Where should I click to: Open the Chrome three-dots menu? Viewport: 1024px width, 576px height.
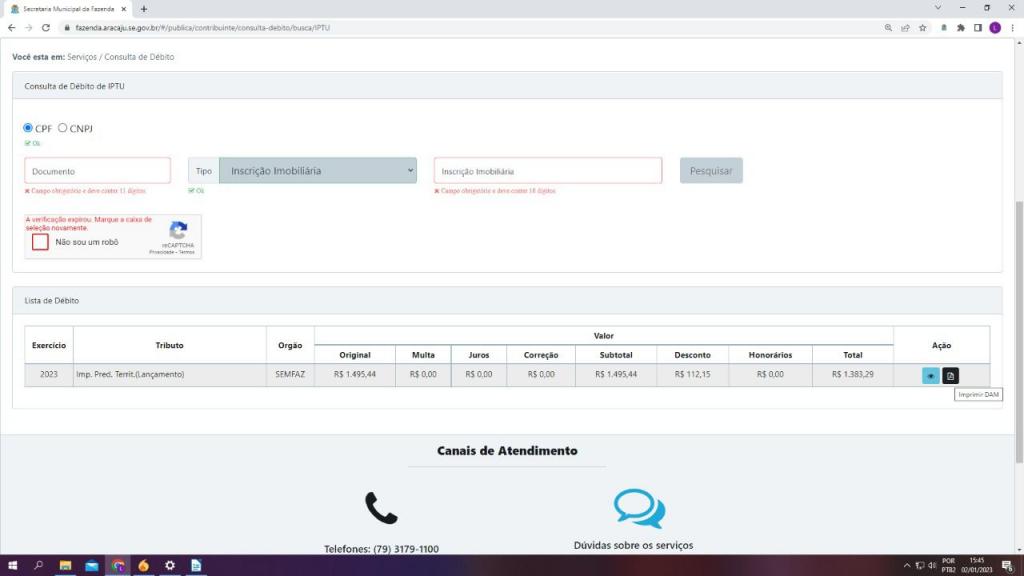[x=1011, y=27]
